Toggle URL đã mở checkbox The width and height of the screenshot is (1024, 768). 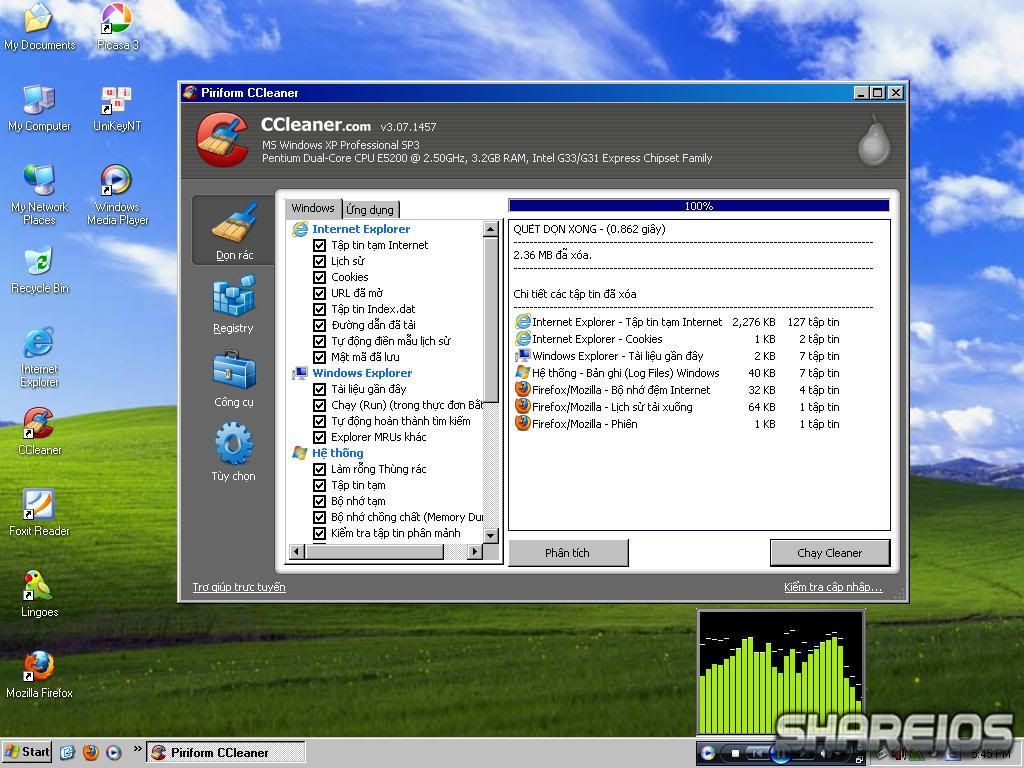(x=319, y=293)
